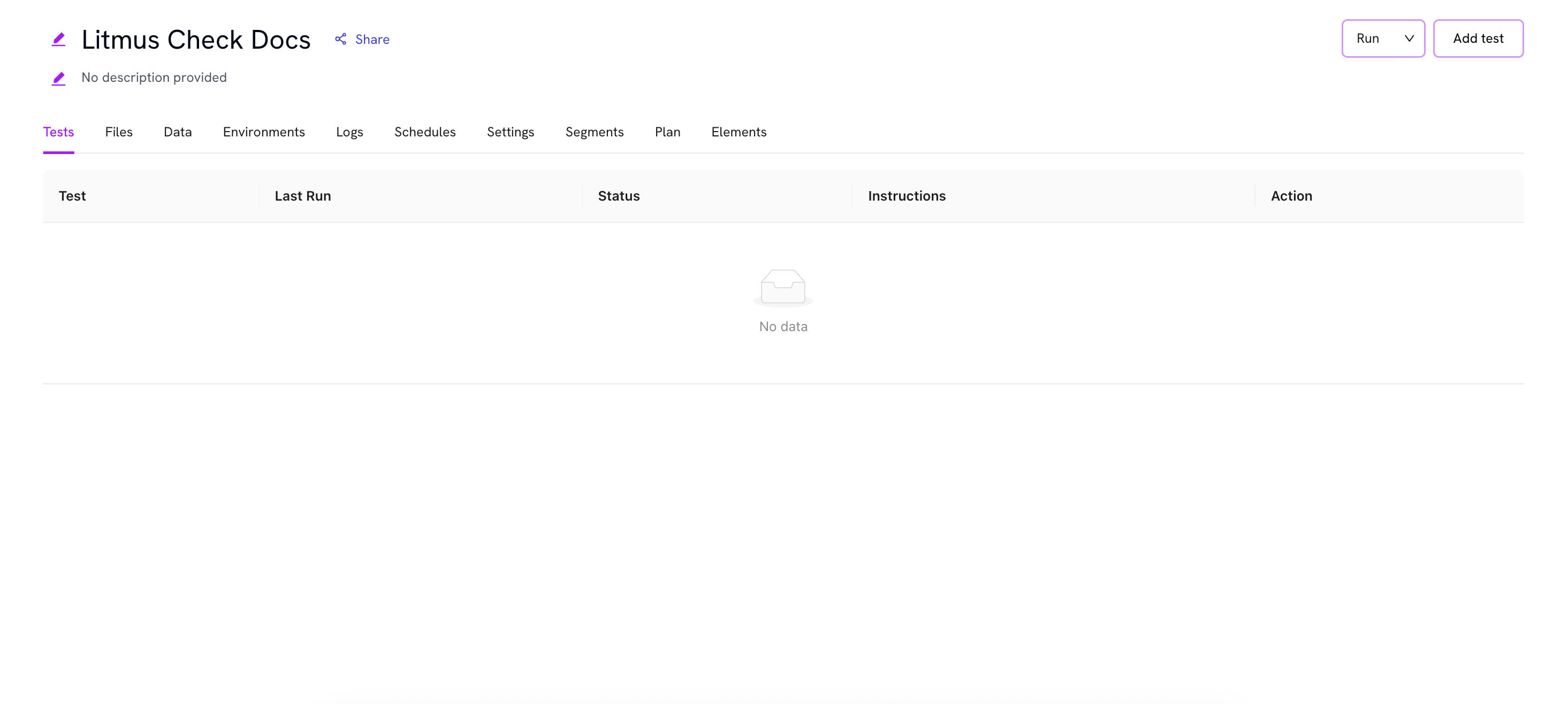Expand the Run dropdown chevron
The width and height of the screenshot is (1568, 704).
tap(1409, 39)
